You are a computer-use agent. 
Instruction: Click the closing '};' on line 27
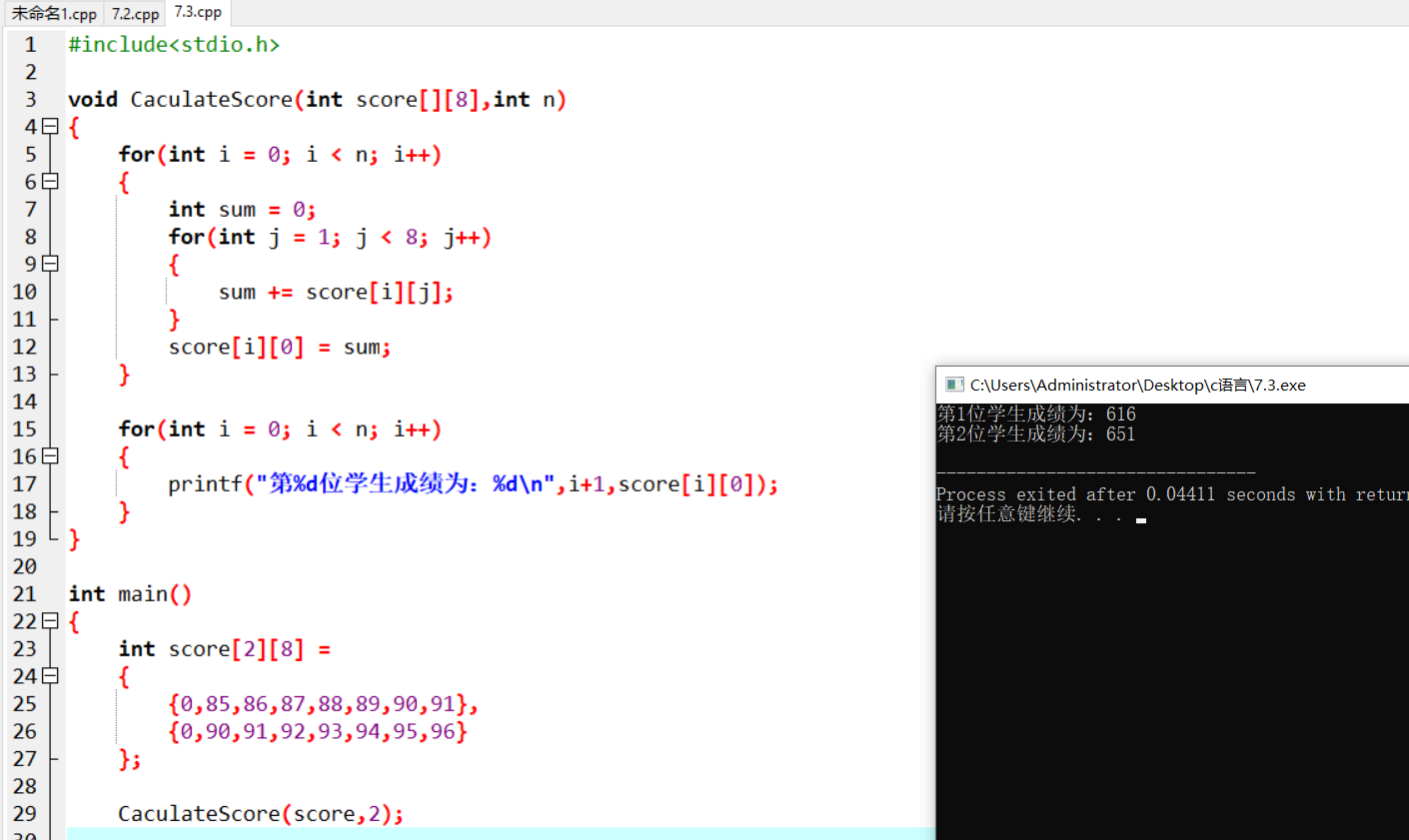pos(130,759)
